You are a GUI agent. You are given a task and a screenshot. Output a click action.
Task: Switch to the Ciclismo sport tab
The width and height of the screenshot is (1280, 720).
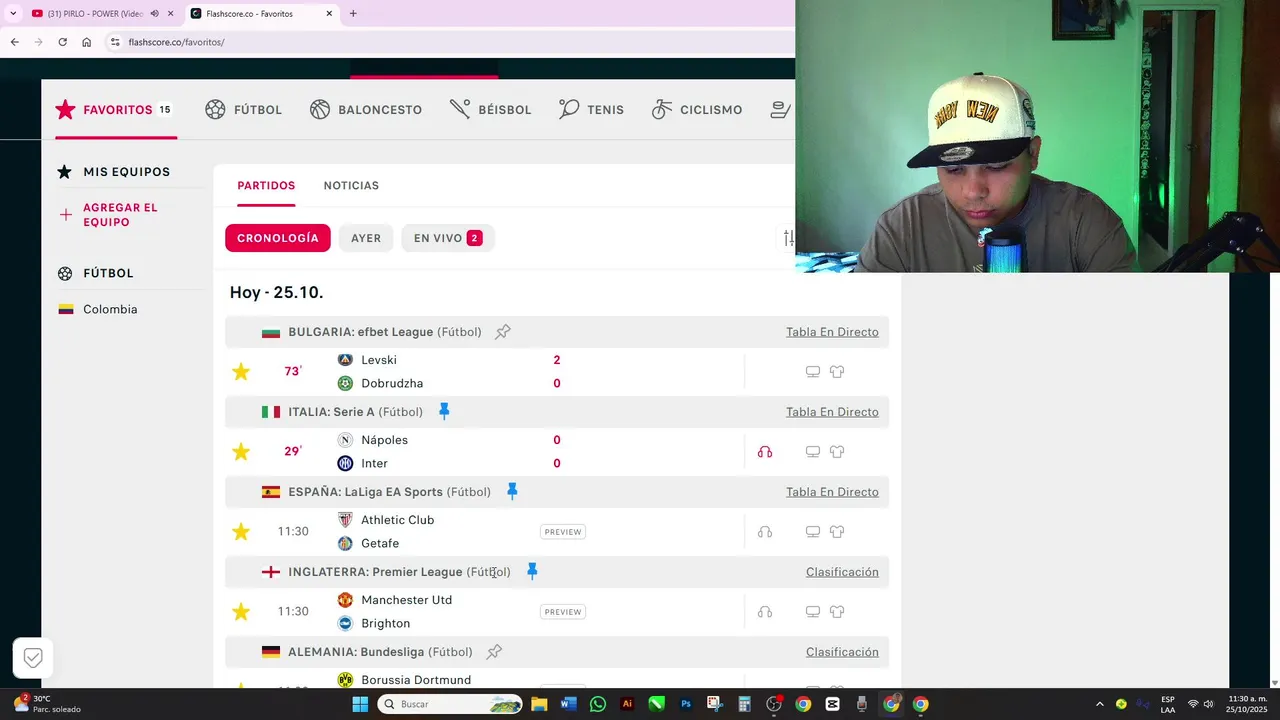click(x=697, y=110)
